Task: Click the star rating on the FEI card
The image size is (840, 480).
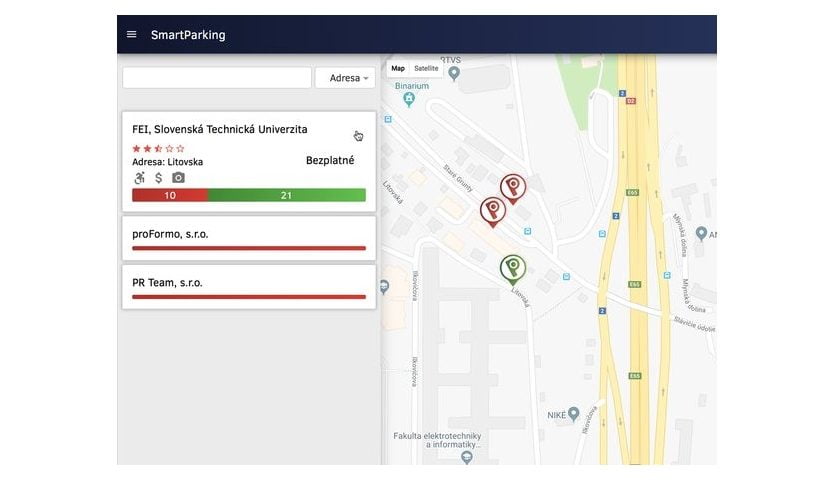Action: pyautogui.click(x=158, y=148)
